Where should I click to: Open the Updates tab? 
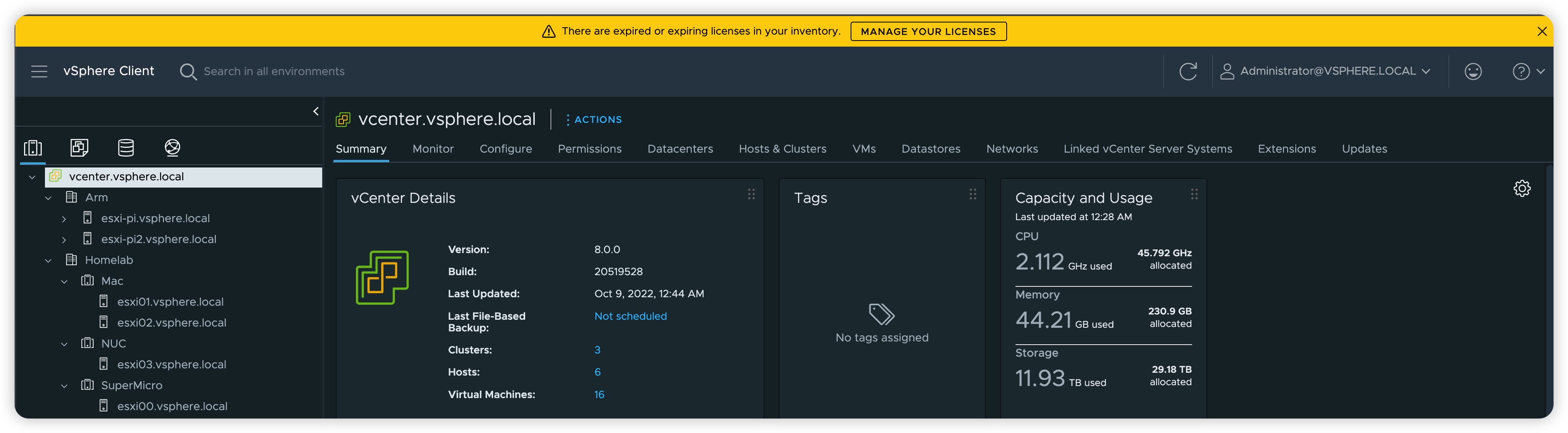1364,149
